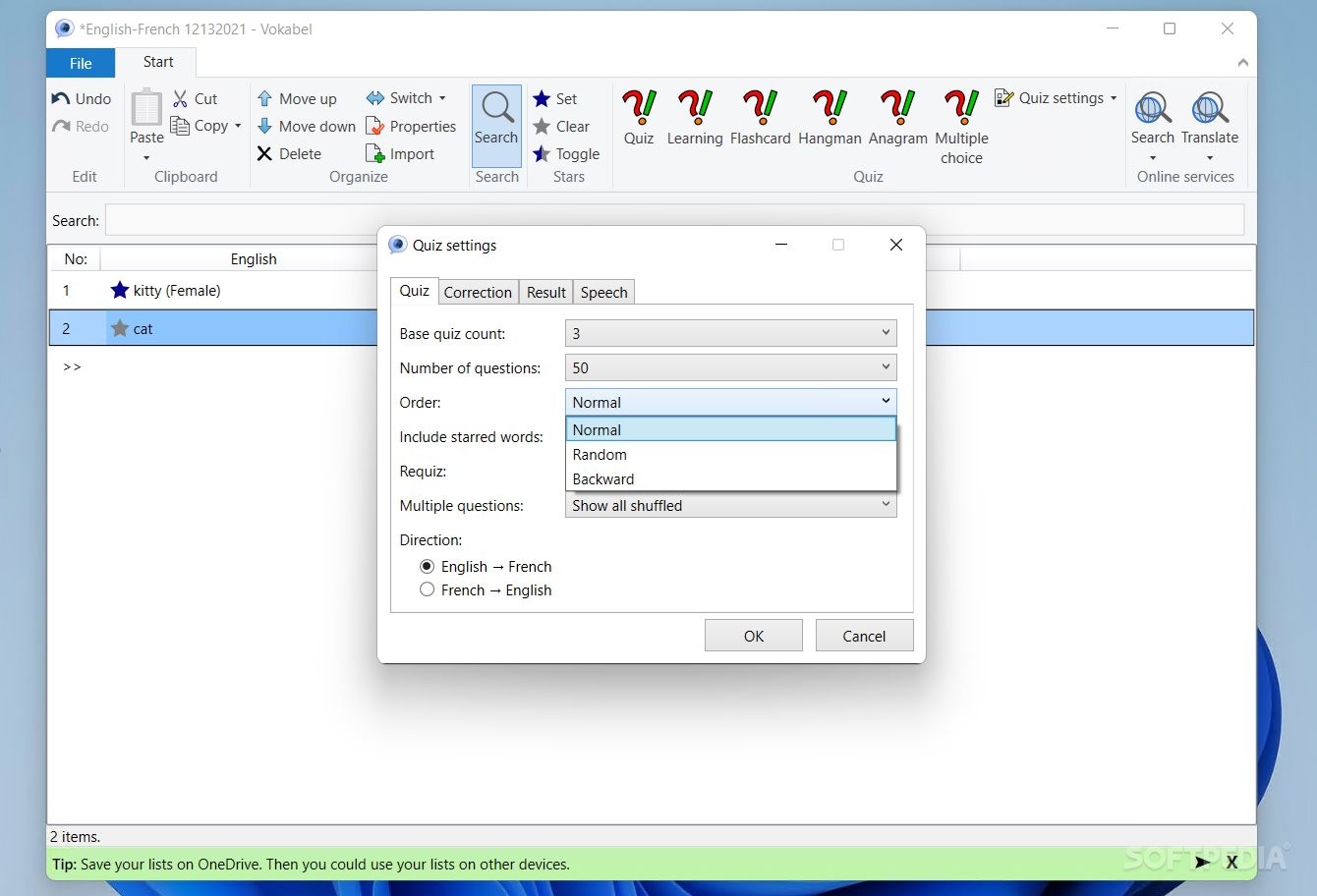Collapse the ribbon with chevron
Image resolution: width=1317 pixels, height=896 pixels.
click(x=1243, y=62)
